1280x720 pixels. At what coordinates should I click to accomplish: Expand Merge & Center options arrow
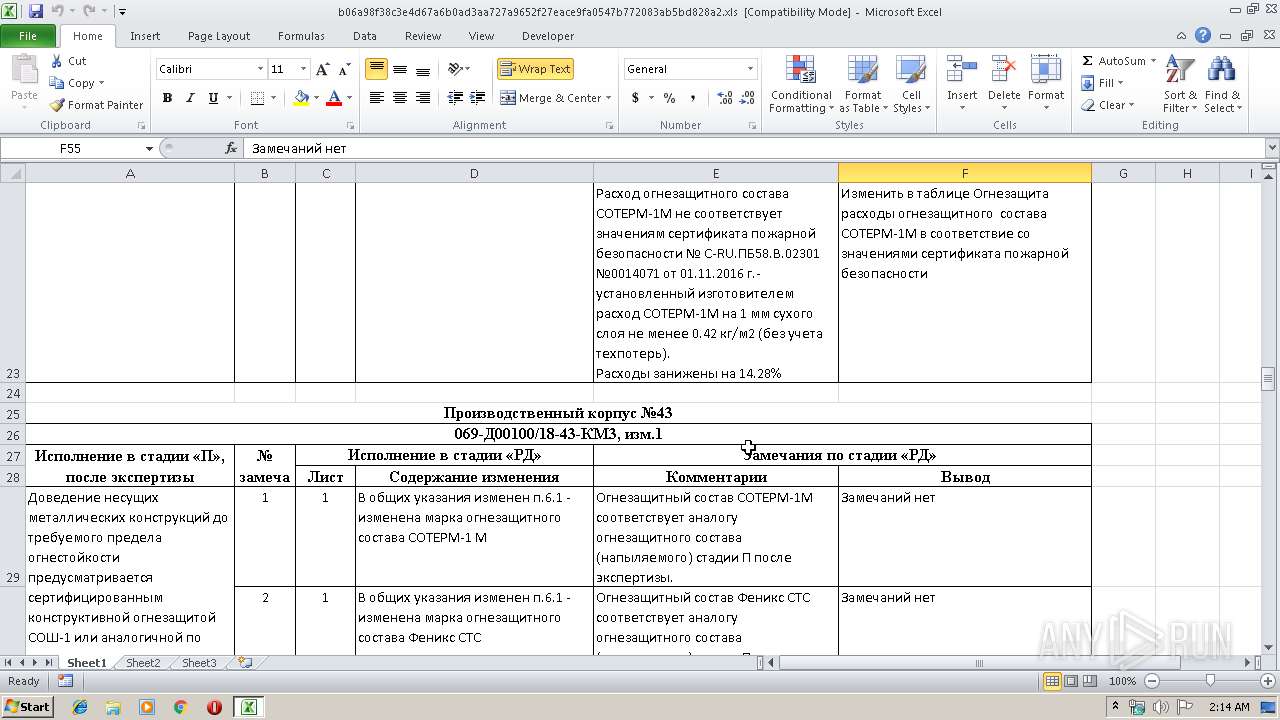(x=610, y=98)
